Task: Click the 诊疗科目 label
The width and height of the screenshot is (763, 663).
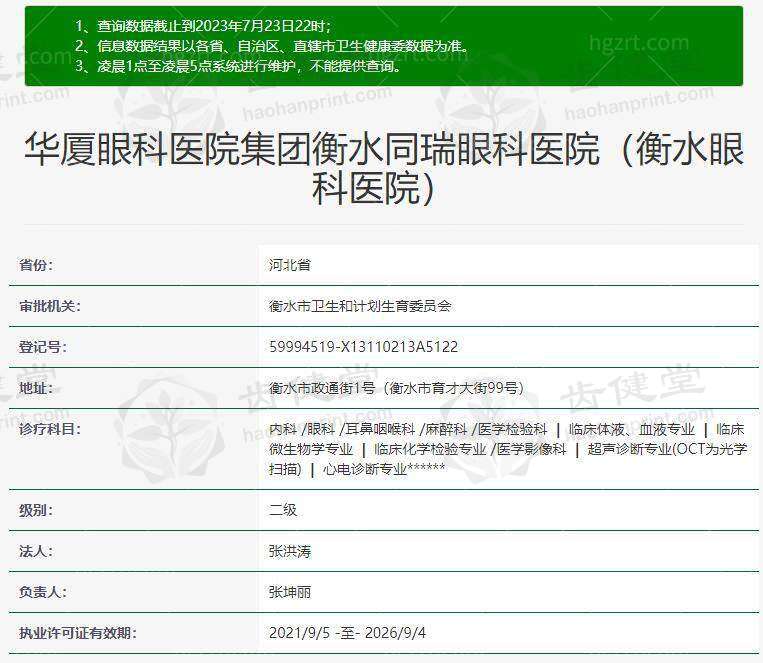Action: pyautogui.click(x=50, y=429)
